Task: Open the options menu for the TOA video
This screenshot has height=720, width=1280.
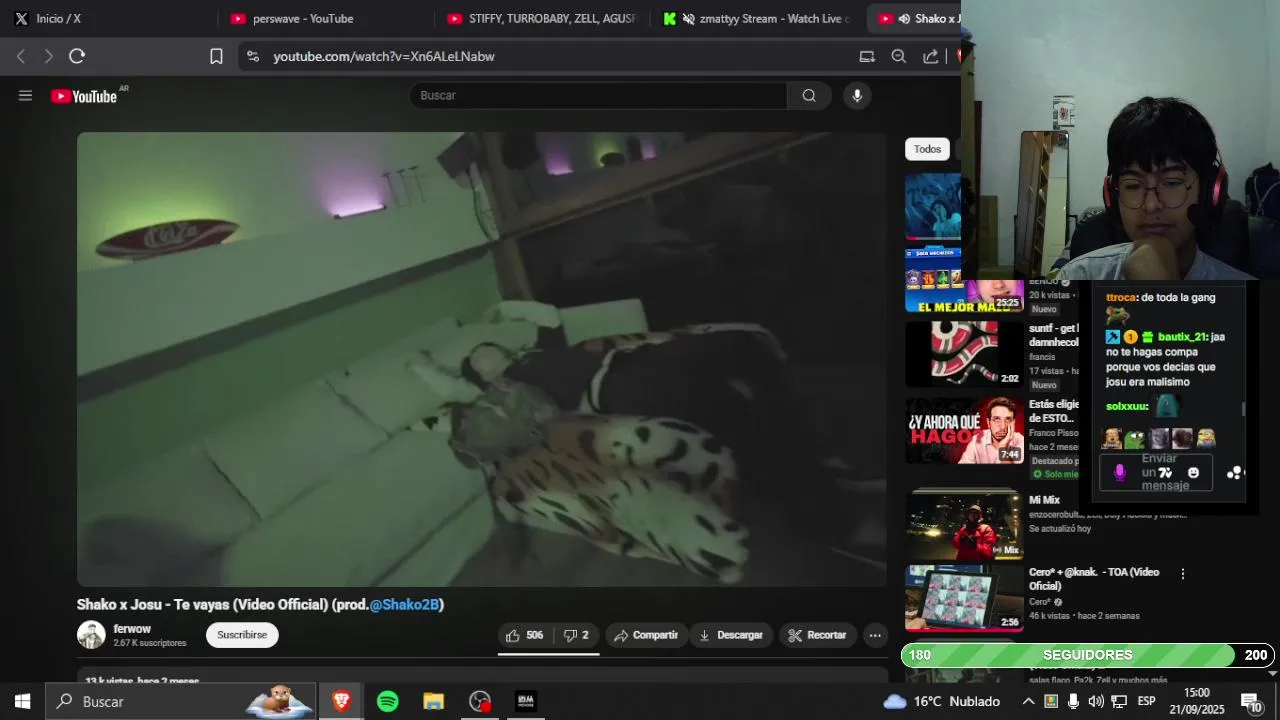Action: (x=1183, y=574)
